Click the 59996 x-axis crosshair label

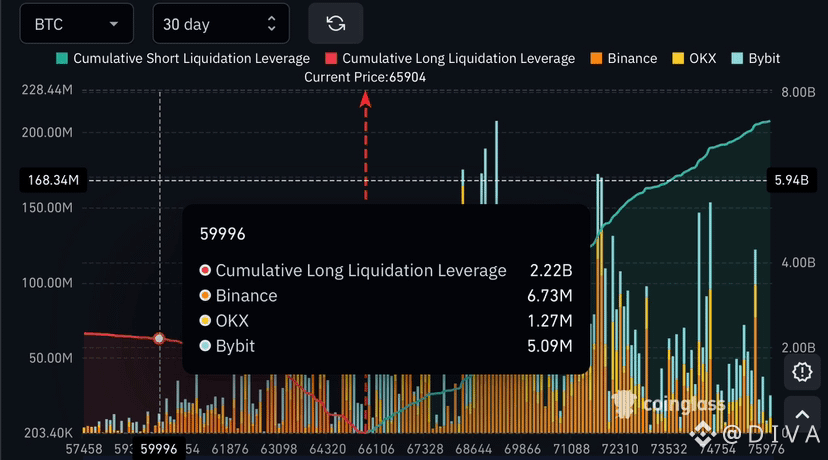(x=159, y=449)
